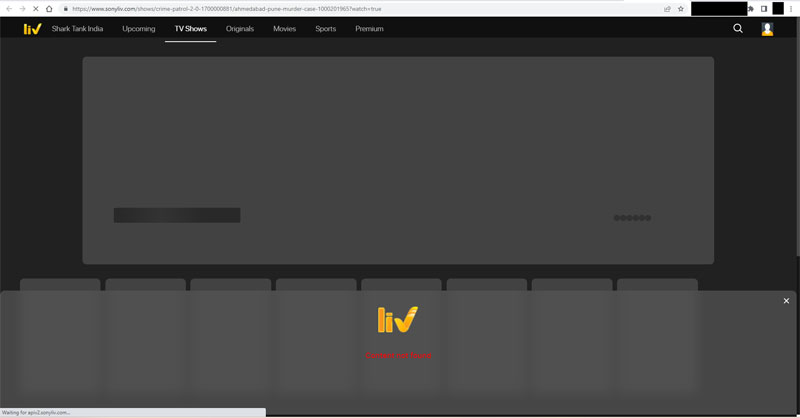Bookmark this page with star icon
The width and height of the screenshot is (800, 418).
681,9
